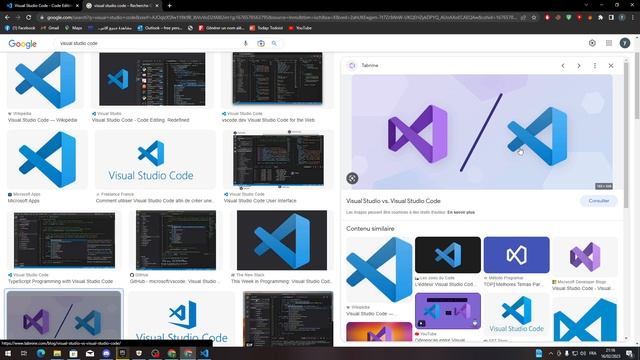Open the YouTube bookmark
Image resolution: width=640 pixels, height=360 pixels.
[300, 28]
